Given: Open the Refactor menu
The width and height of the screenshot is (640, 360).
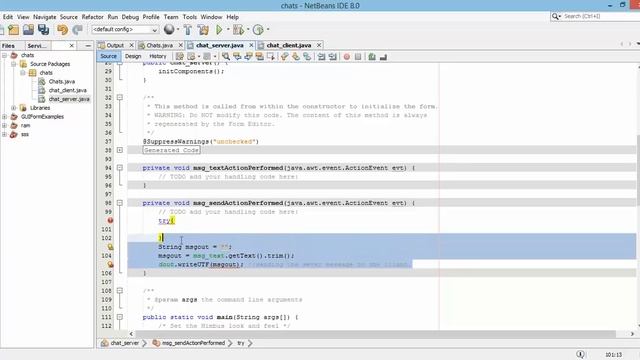Looking at the screenshot, I should [93, 17].
